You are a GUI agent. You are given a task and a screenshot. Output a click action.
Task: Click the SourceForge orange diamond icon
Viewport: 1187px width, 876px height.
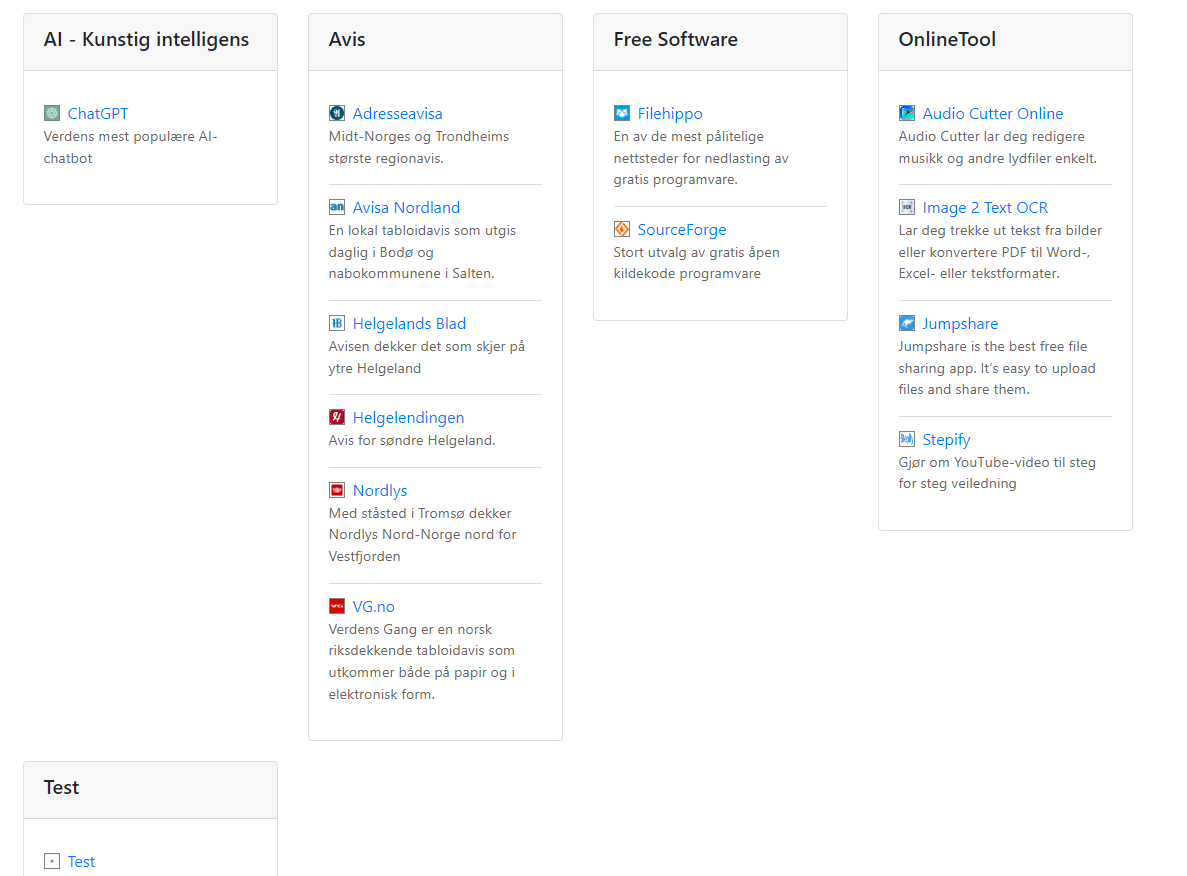pyautogui.click(x=622, y=229)
